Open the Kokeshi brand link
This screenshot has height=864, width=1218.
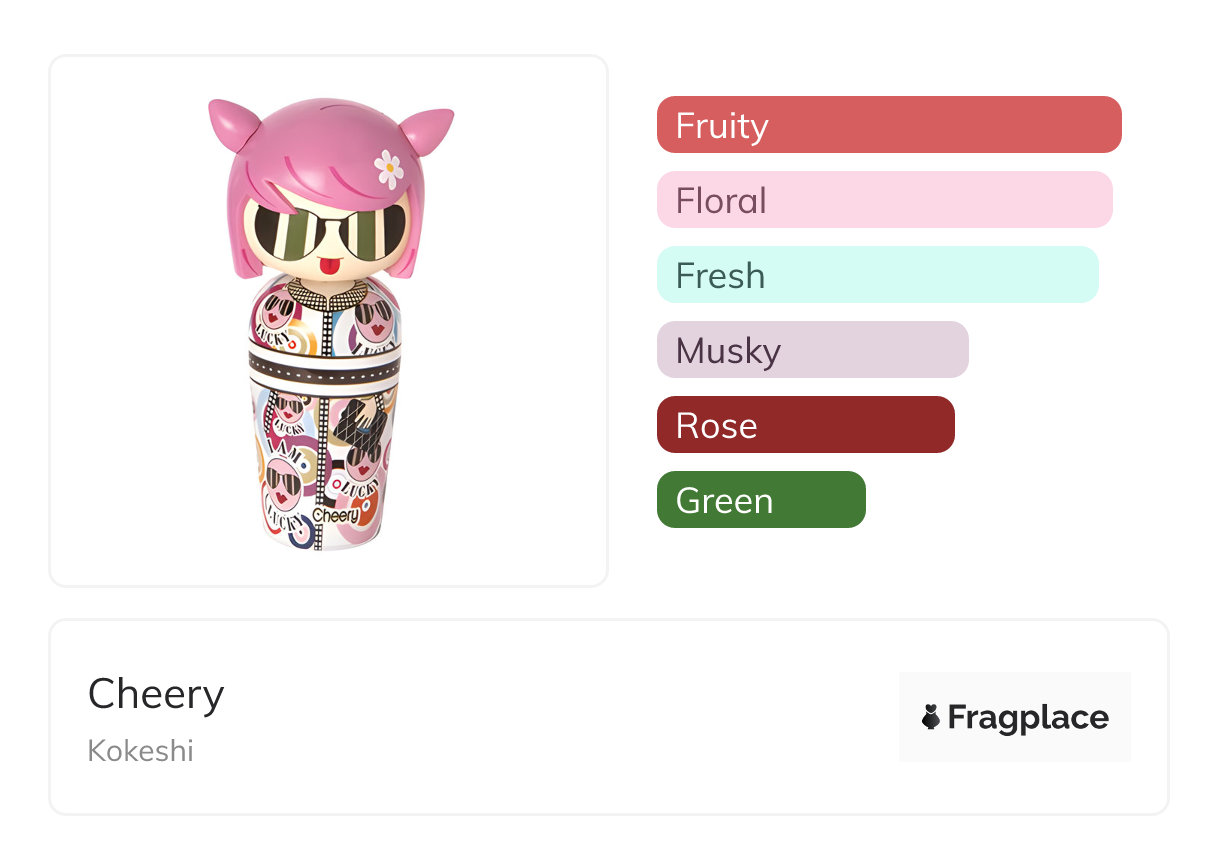pyautogui.click(x=141, y=750)
